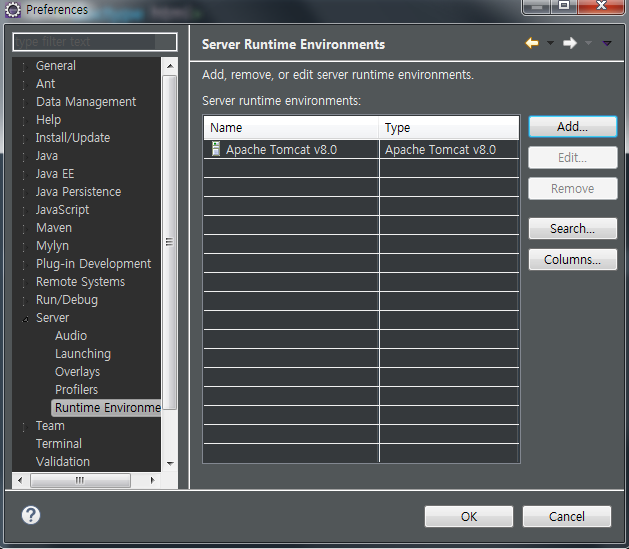Click tree scrollbar down arrow

(x=170, y=464)
